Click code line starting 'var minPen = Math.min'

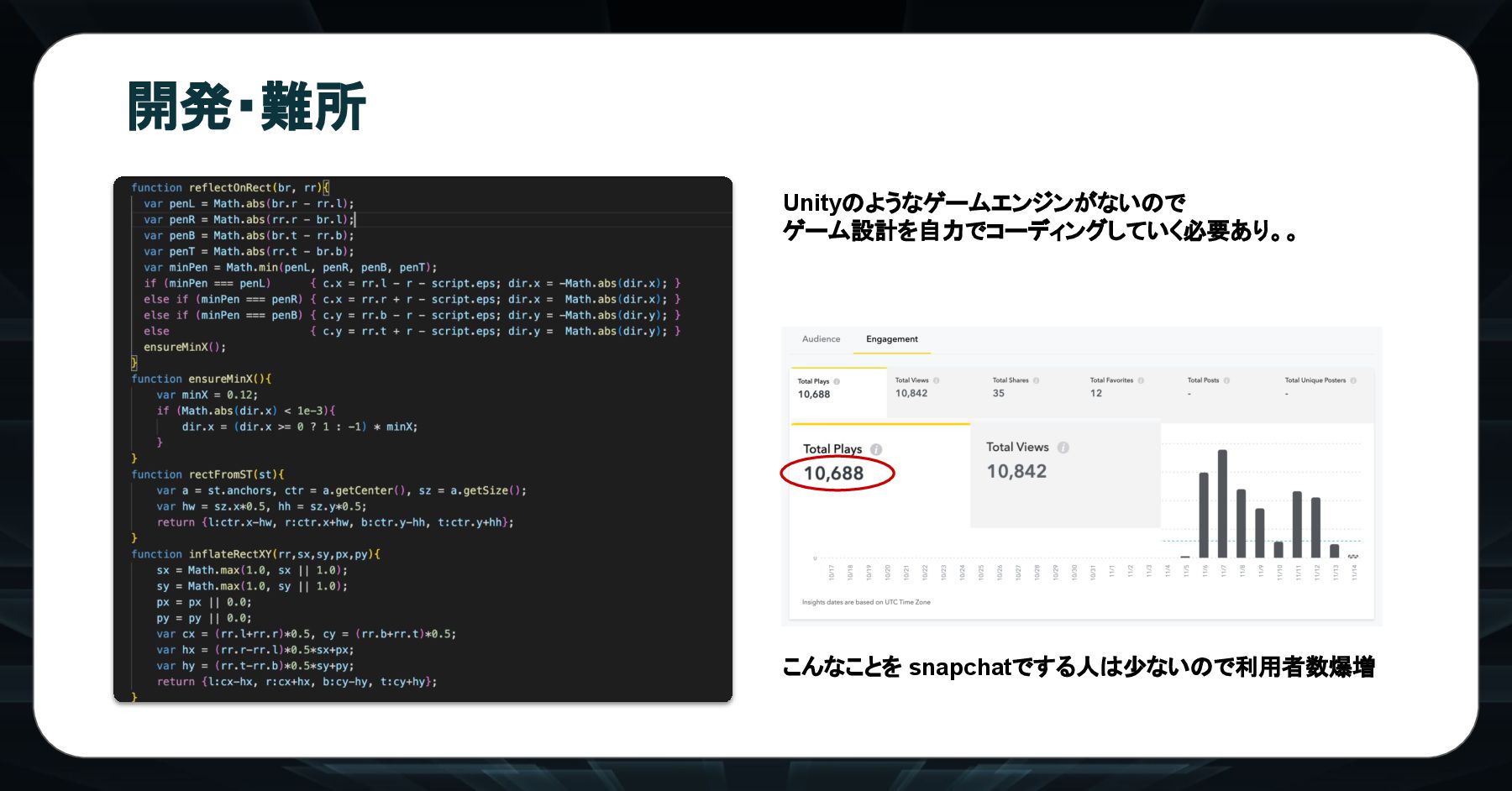pos(291,267)
